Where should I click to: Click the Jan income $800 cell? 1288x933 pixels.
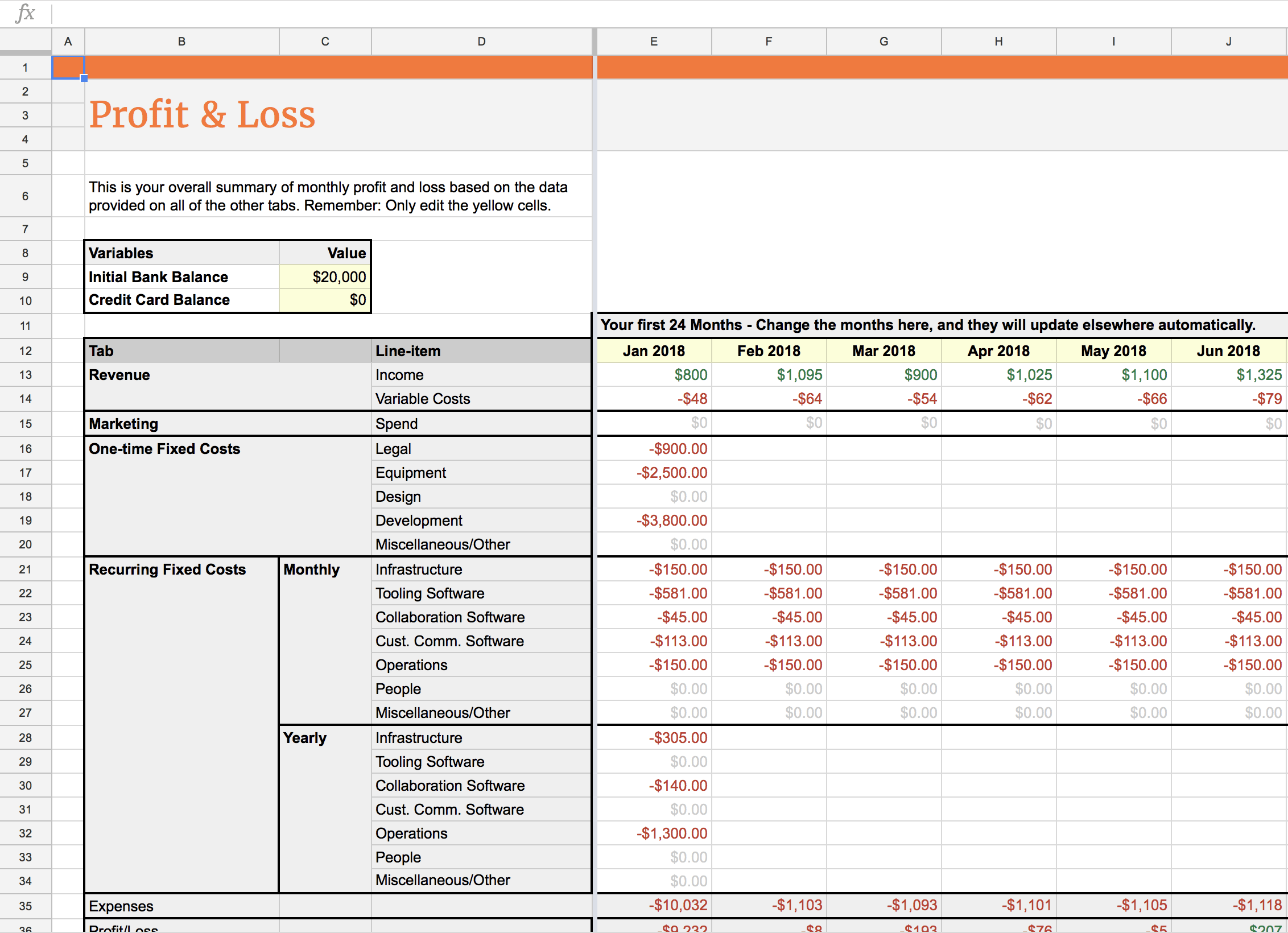coord(654,375)
